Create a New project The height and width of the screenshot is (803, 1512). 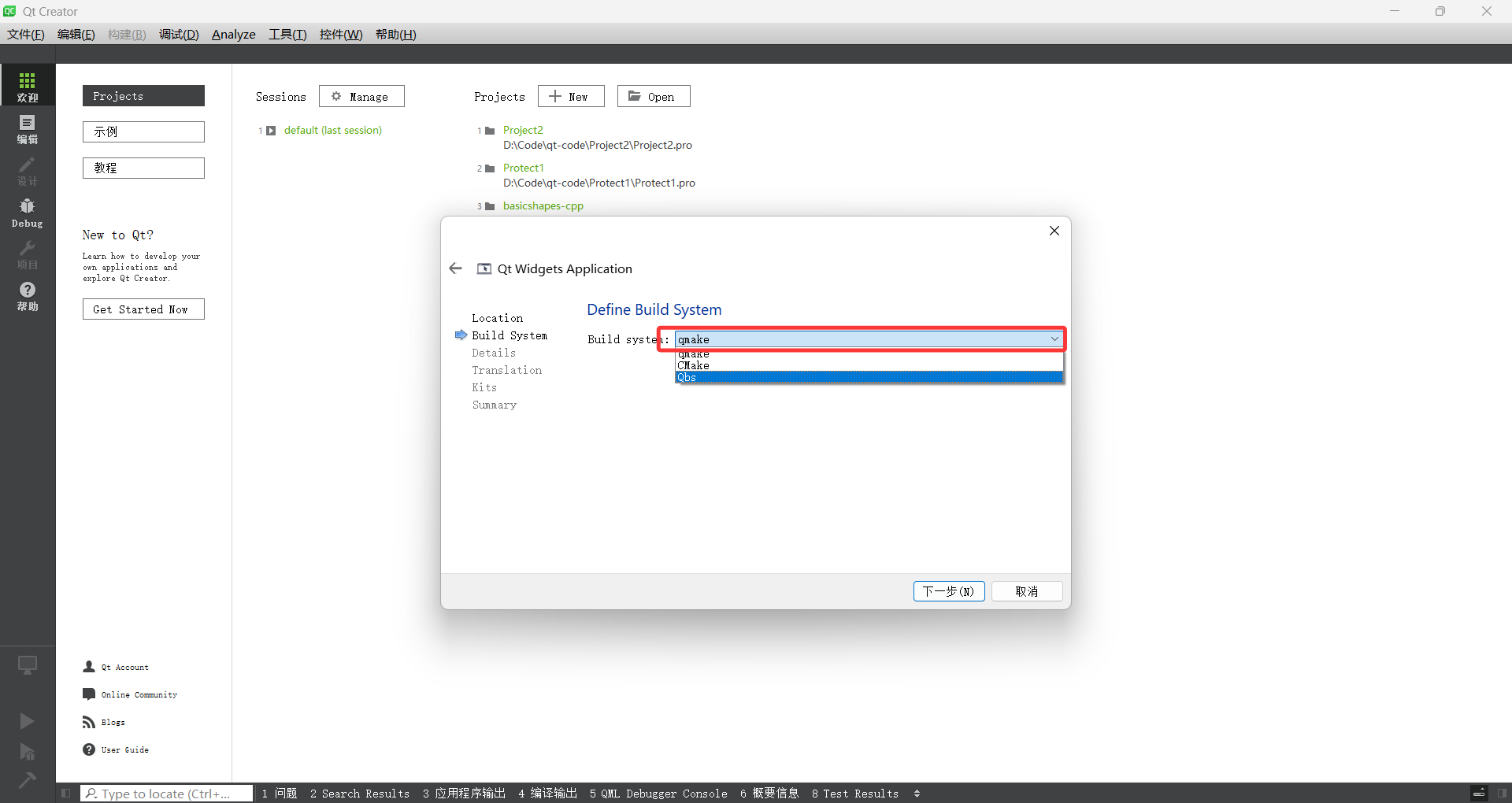(x=571, y=96)
